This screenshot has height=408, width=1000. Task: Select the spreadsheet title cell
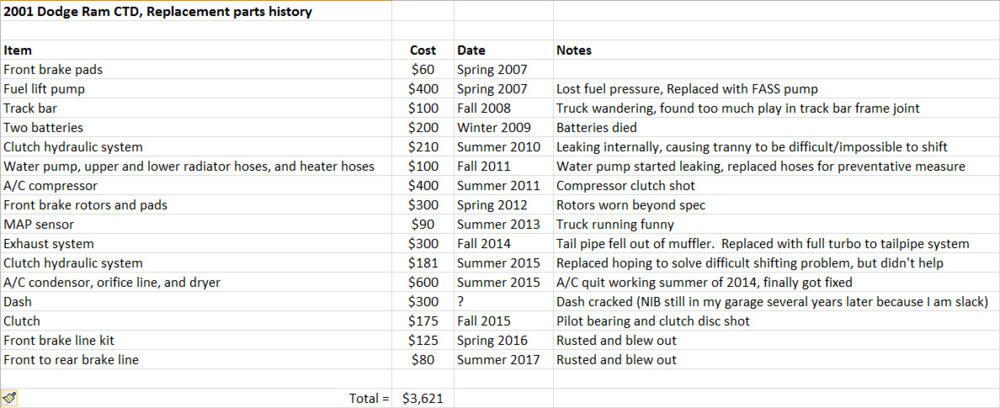click(x=158, y=12)
